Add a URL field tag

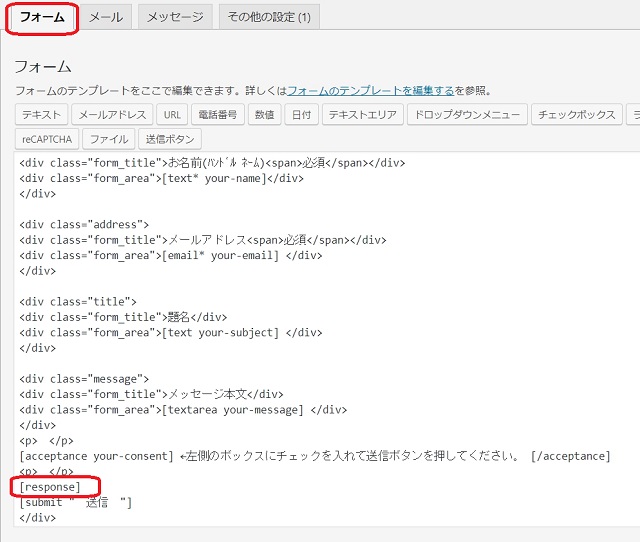[x=171, y=115]
